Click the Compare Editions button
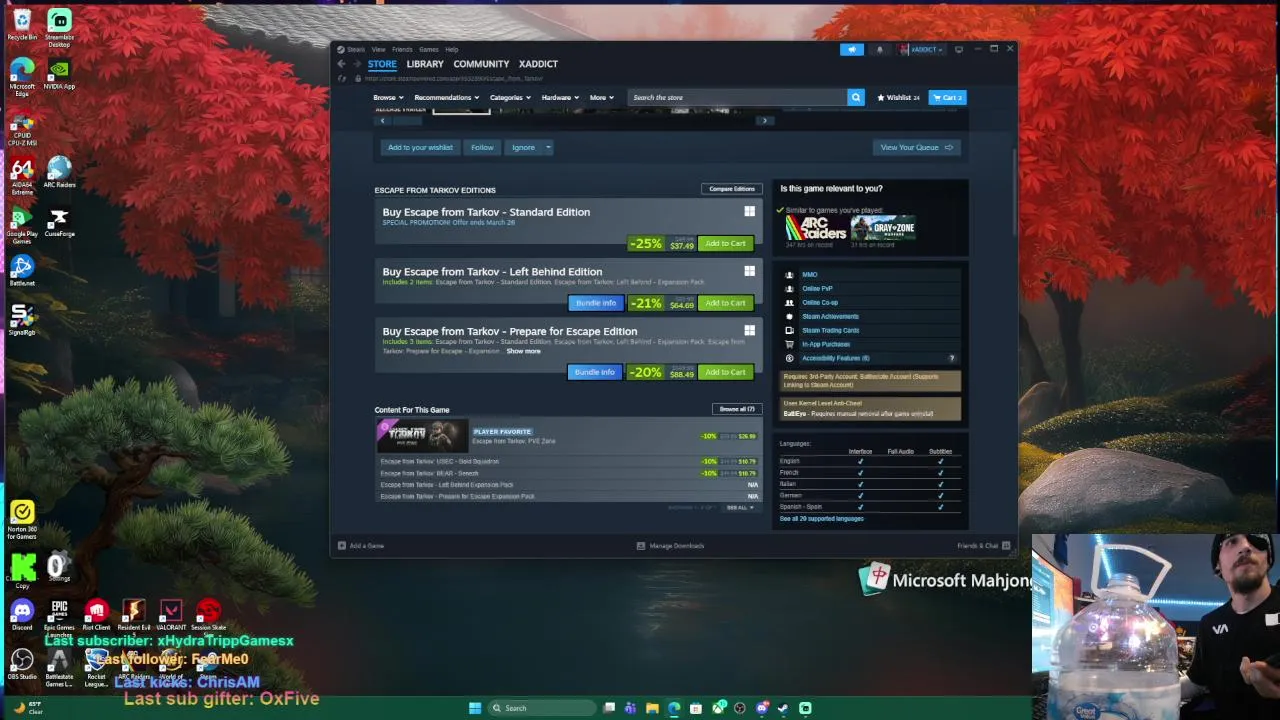The height and width of the screenshot is (720, 1280). [732, 189]
